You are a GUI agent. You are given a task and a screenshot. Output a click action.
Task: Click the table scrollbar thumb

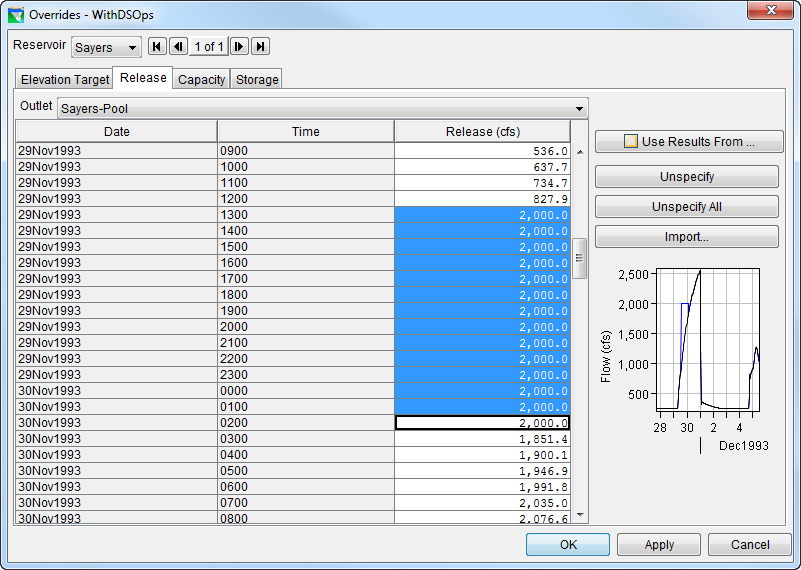click(x=579, y=258)
